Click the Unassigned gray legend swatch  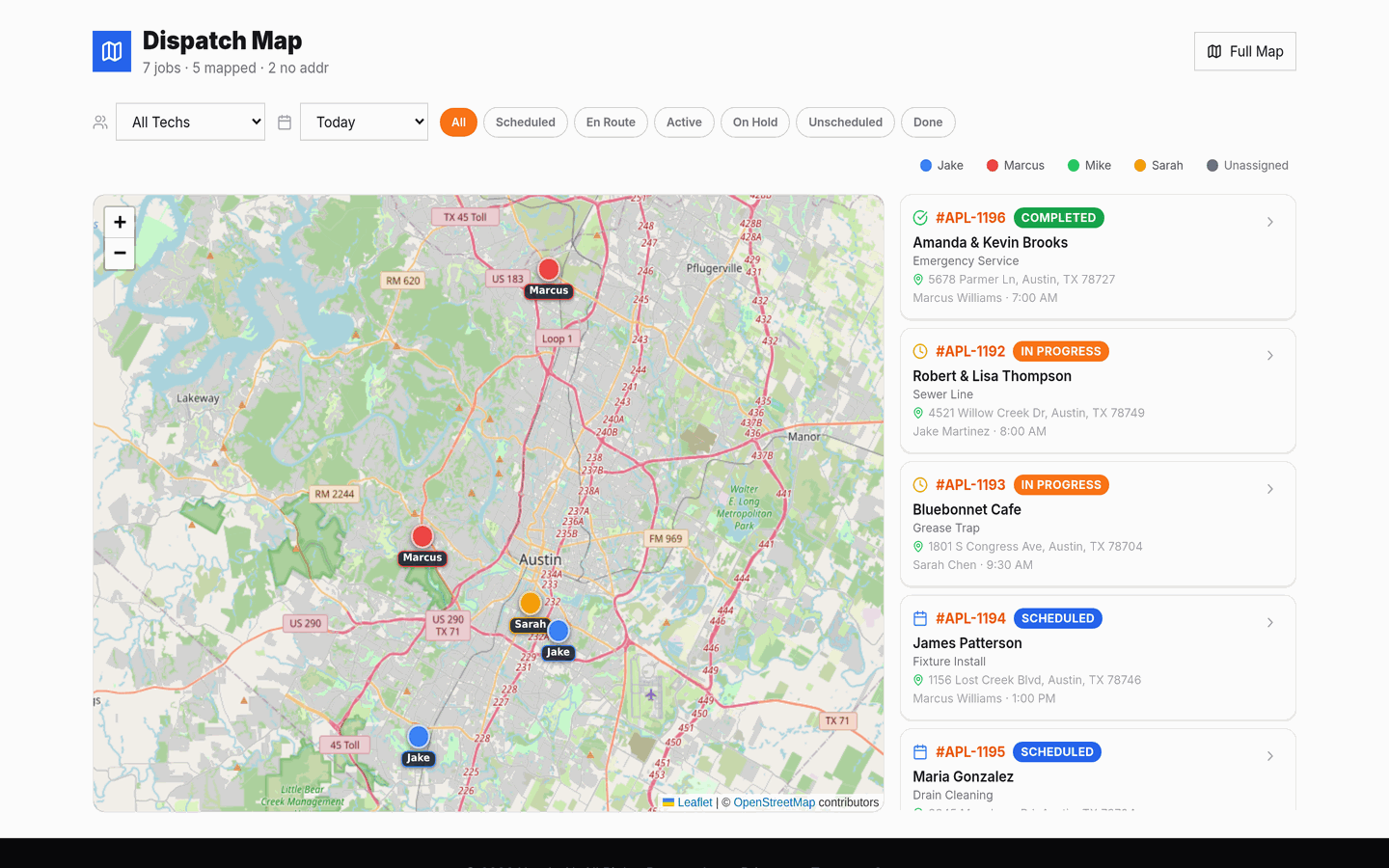point(1212,166)
